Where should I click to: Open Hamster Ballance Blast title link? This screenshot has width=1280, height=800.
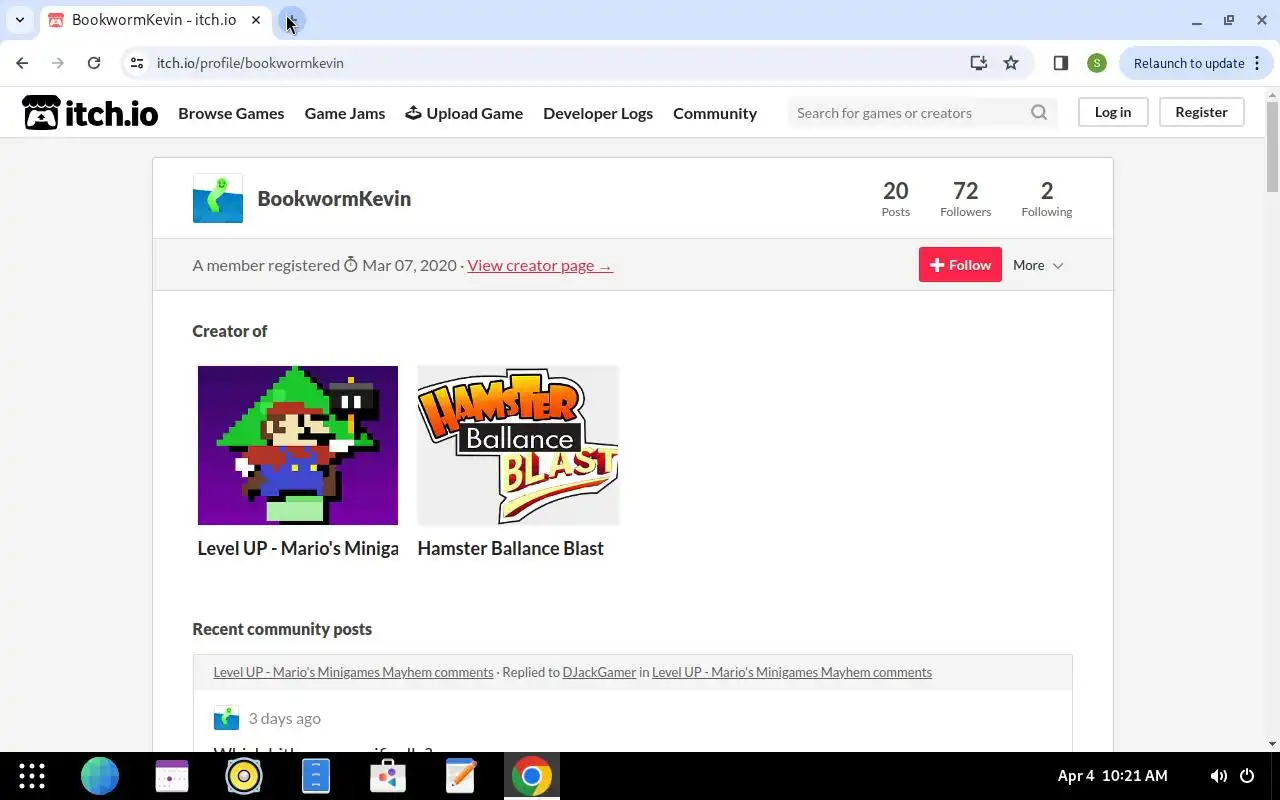pos(510,548)
